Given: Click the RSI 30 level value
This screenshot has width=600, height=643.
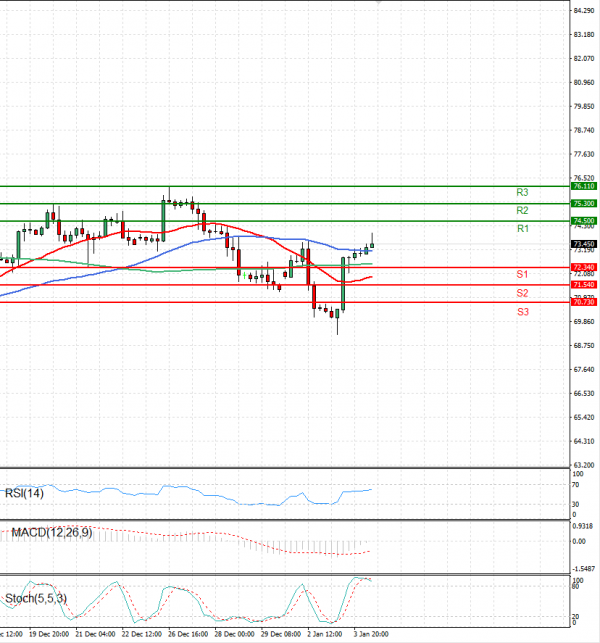Looking at the screenshot, I should (x=576, y=504).
